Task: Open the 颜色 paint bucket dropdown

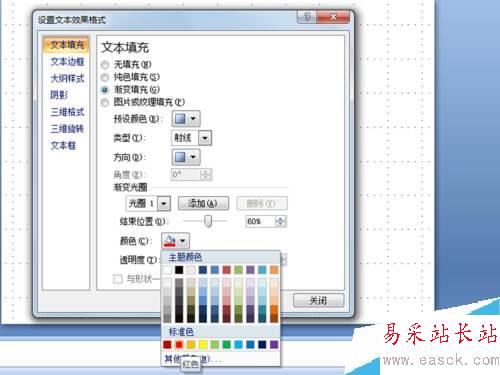Action: 175,241
